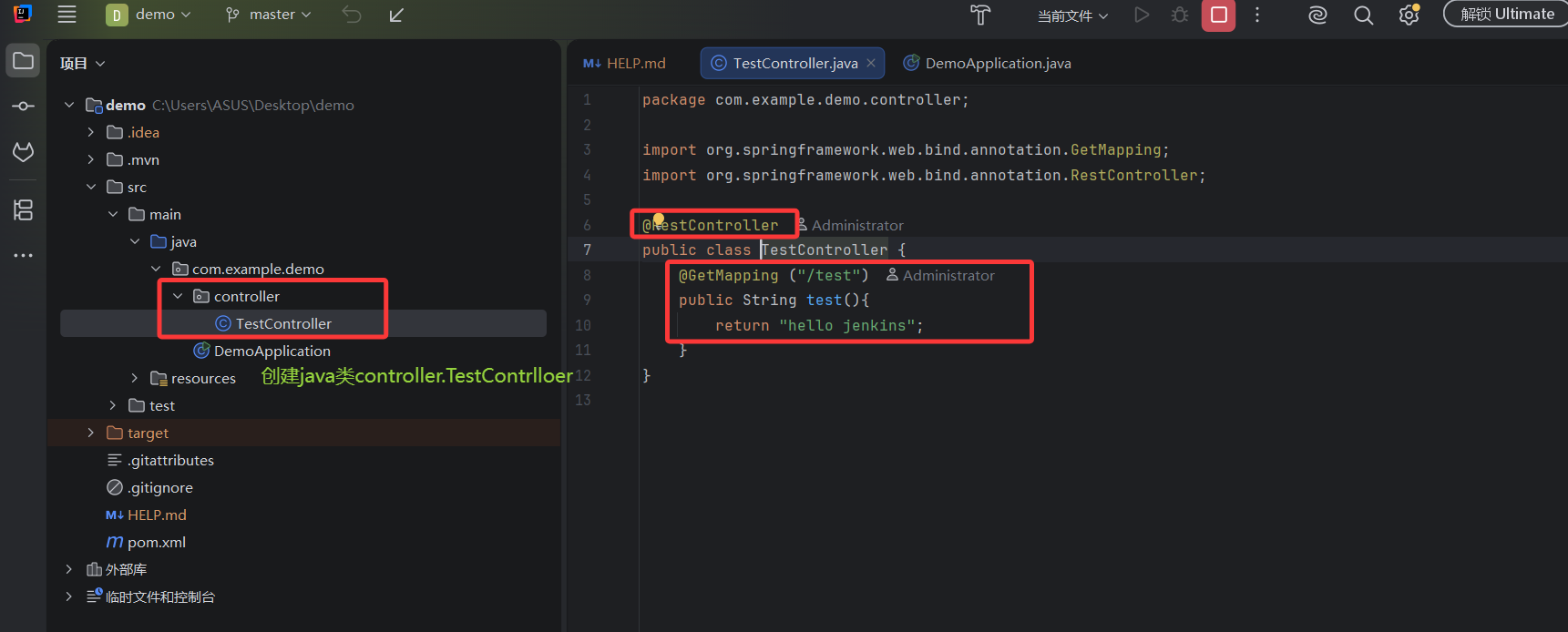
Task: Click line number 7 in the gutter
Action: pyautogui.click(x=587, y=250)
